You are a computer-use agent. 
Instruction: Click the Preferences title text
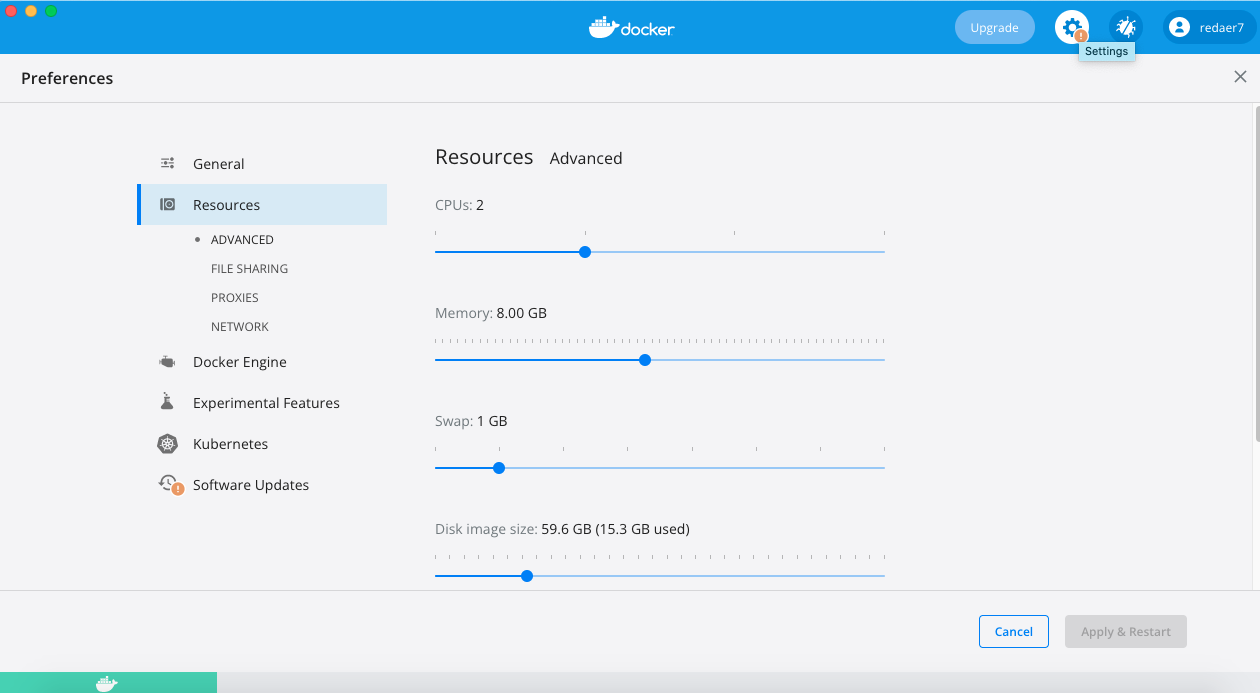click(x=67, y=78)
